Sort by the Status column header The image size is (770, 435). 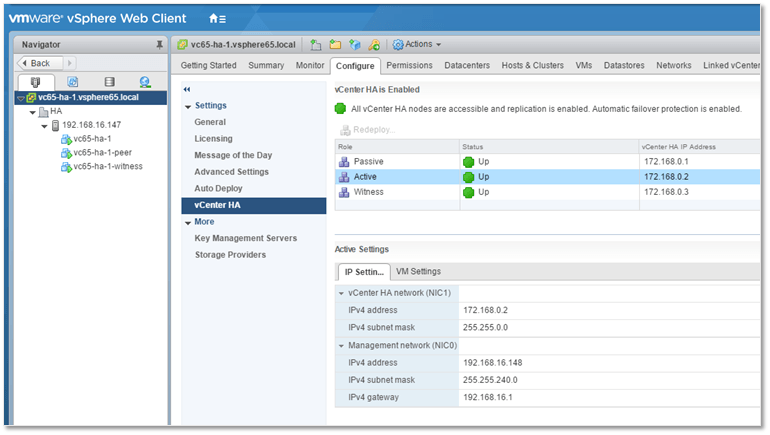549,147
